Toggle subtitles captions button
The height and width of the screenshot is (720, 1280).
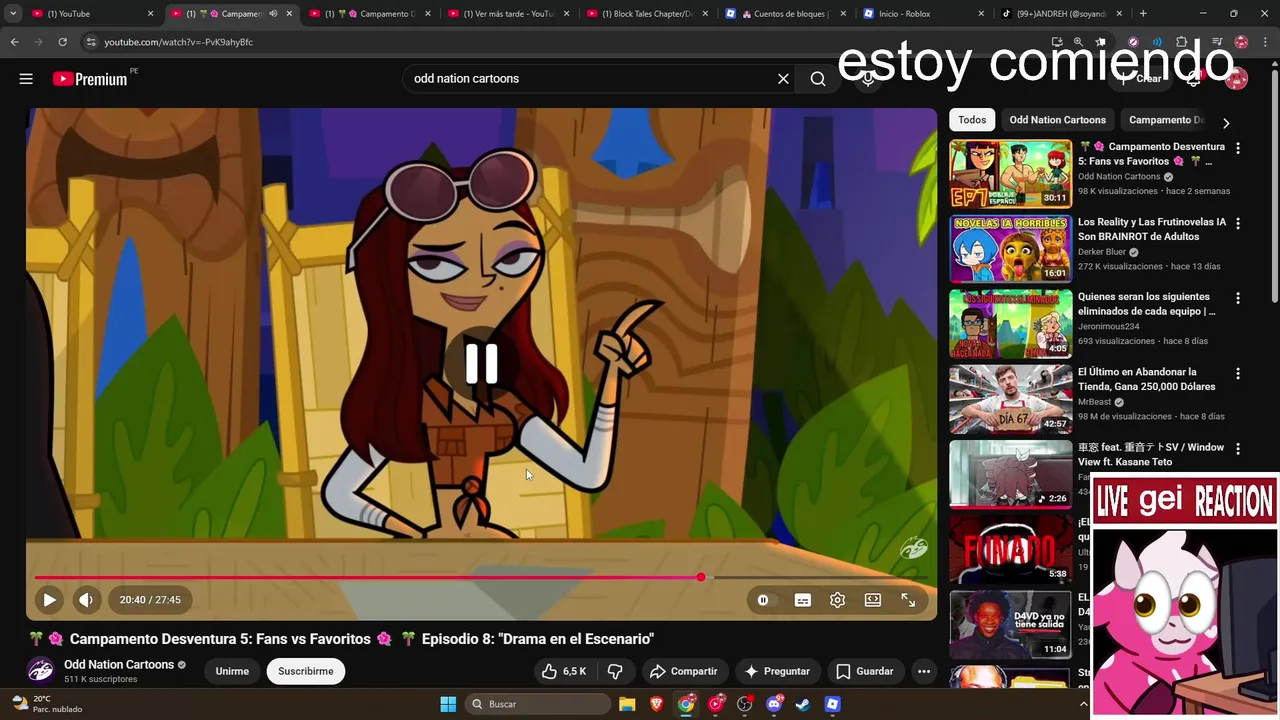click(802, 600)
